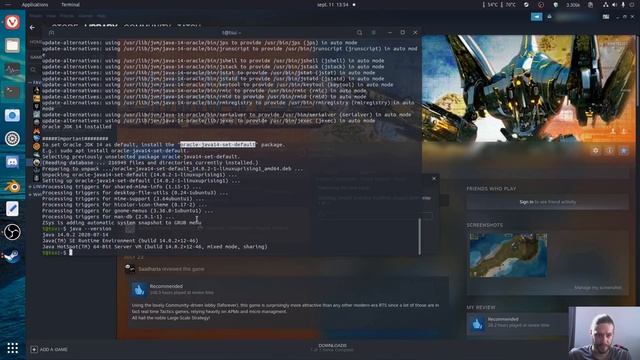Open Vivaldi browser from the dock

pos(12,22)
